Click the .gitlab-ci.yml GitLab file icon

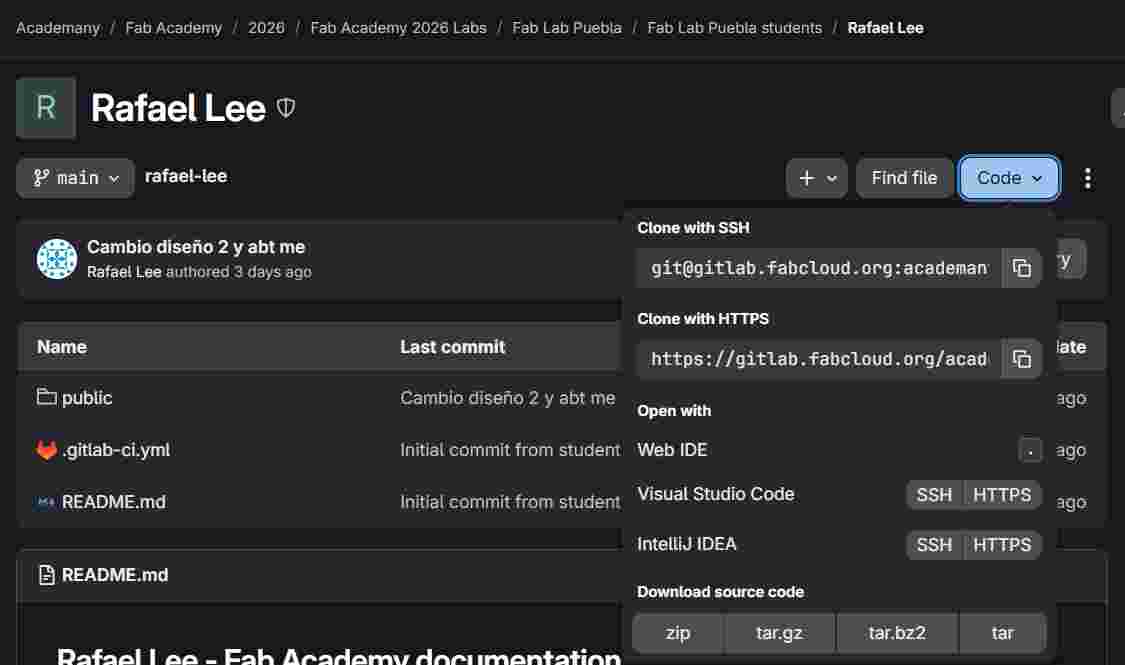click(x=47, y=450)
